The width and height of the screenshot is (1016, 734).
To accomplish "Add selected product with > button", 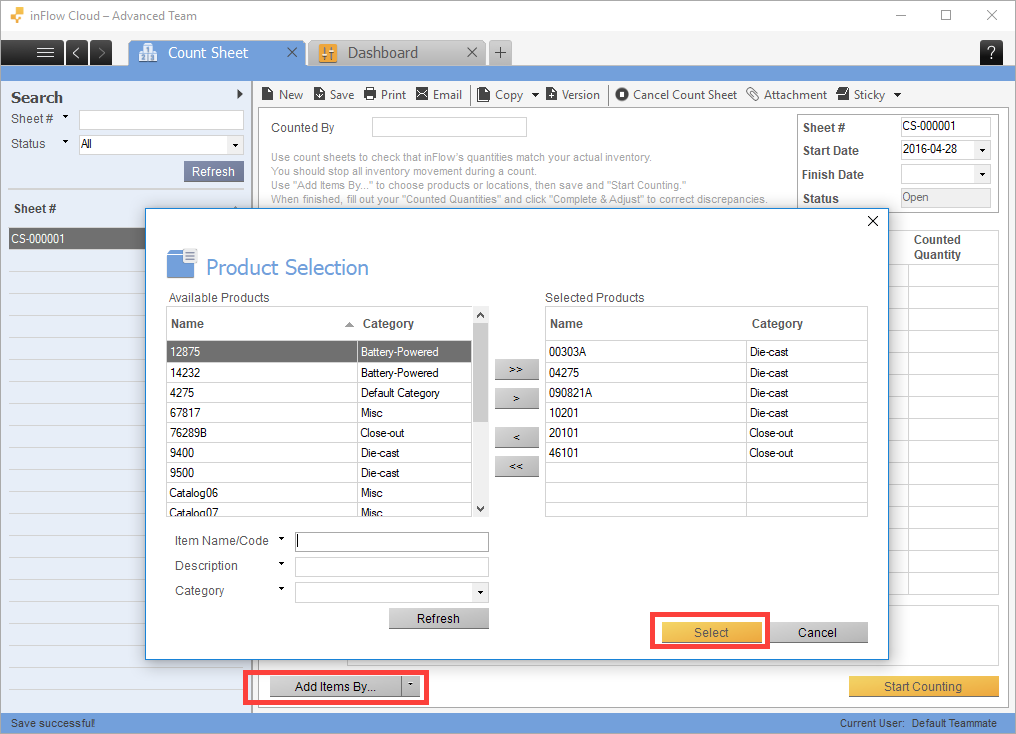I will click(516, 398).
